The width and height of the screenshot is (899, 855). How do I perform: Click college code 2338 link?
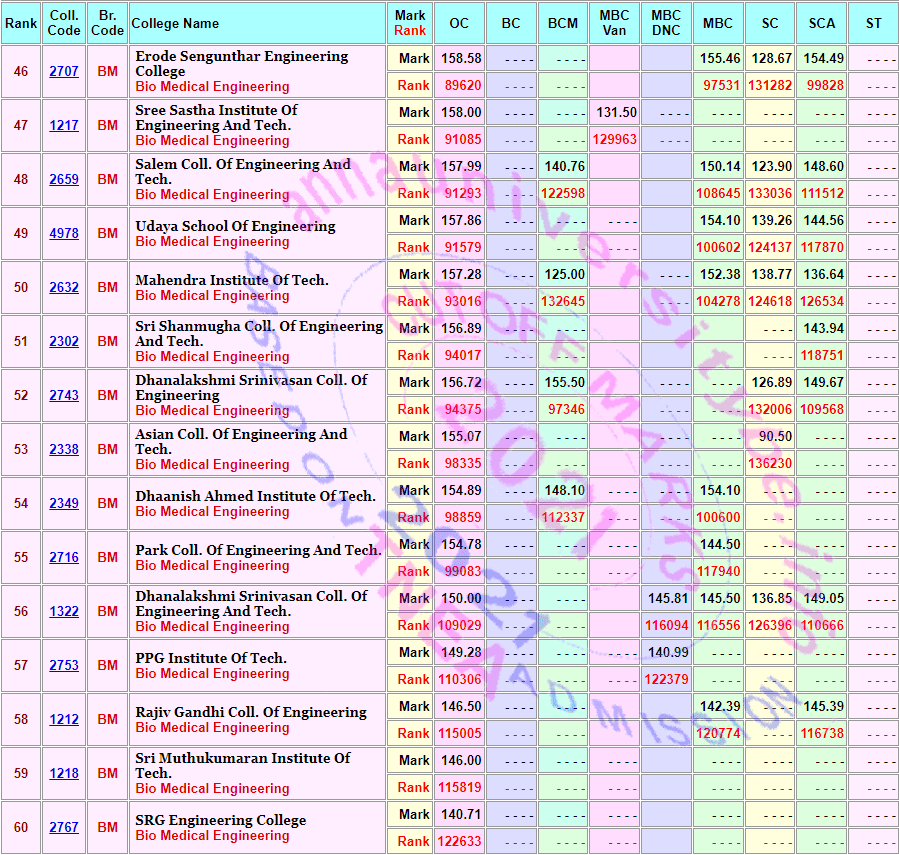point(64,449)
